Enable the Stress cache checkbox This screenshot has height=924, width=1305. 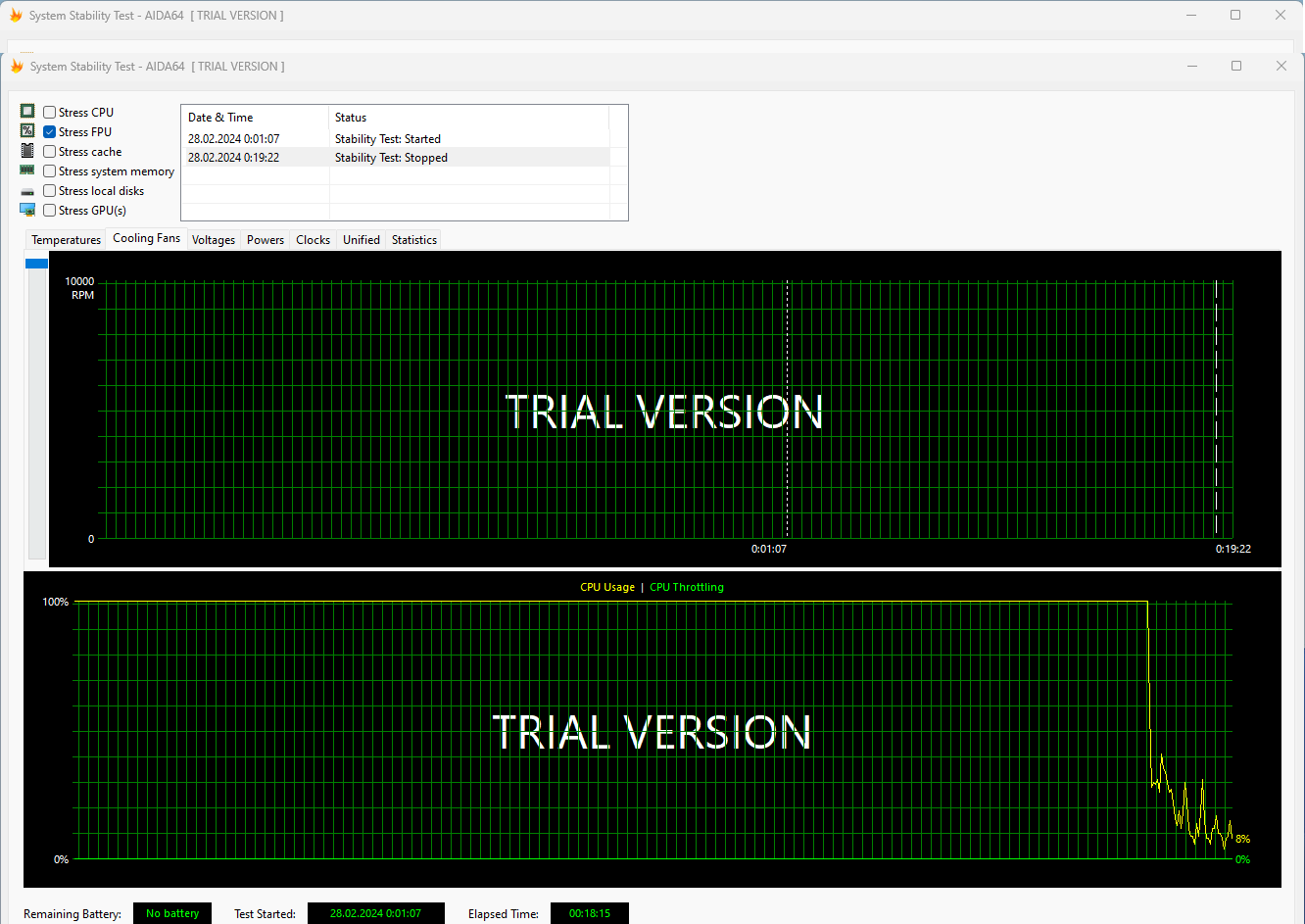50,152
